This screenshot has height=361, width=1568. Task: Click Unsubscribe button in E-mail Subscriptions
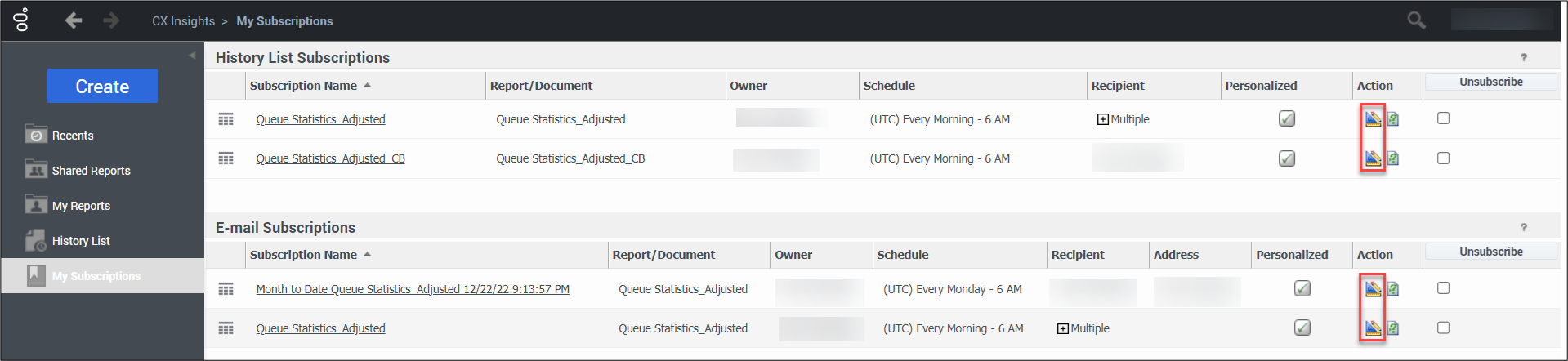pyautogui.click(x=1491, y=252)
